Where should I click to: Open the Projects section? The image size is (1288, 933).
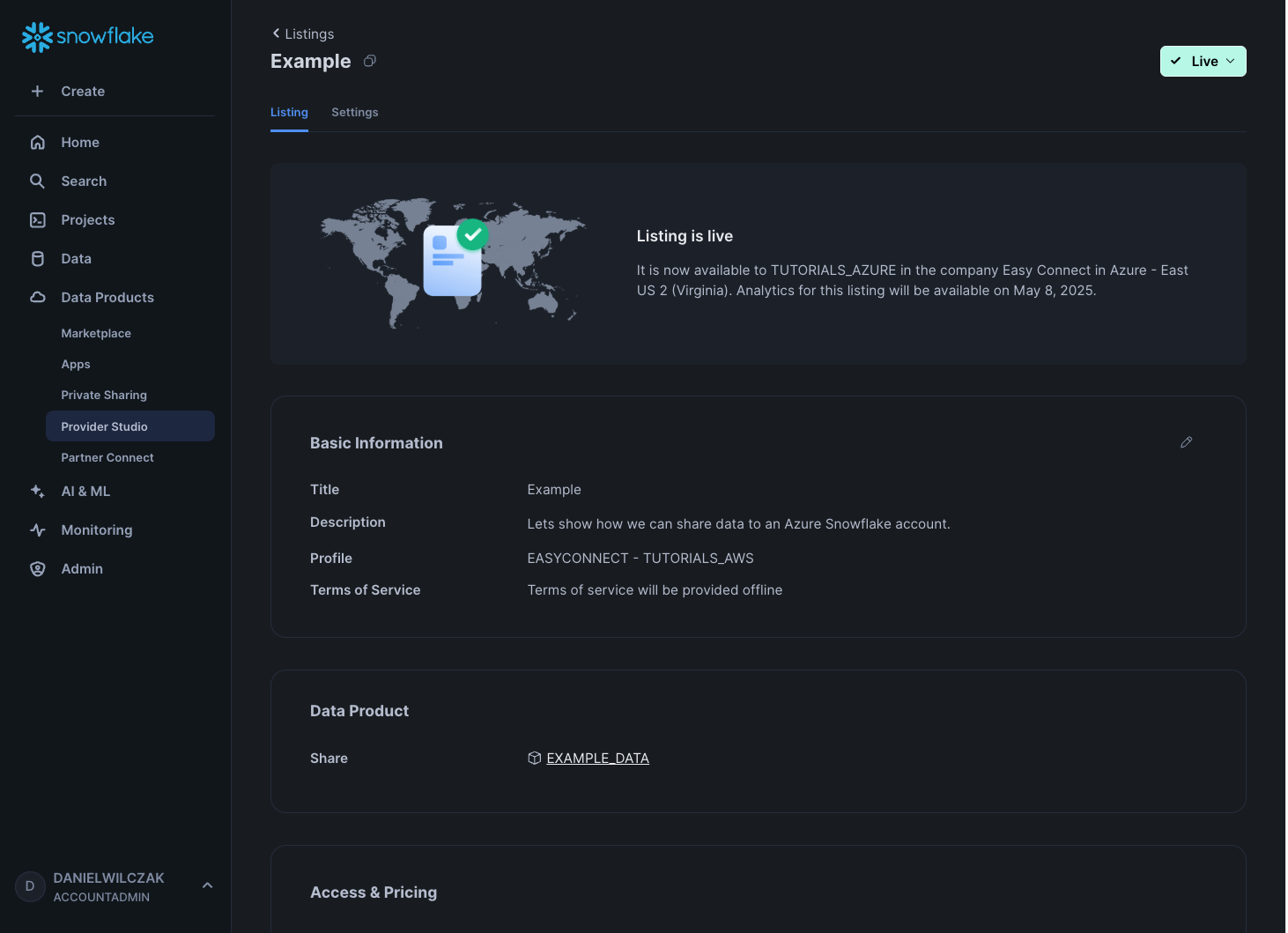coord(87,220)
